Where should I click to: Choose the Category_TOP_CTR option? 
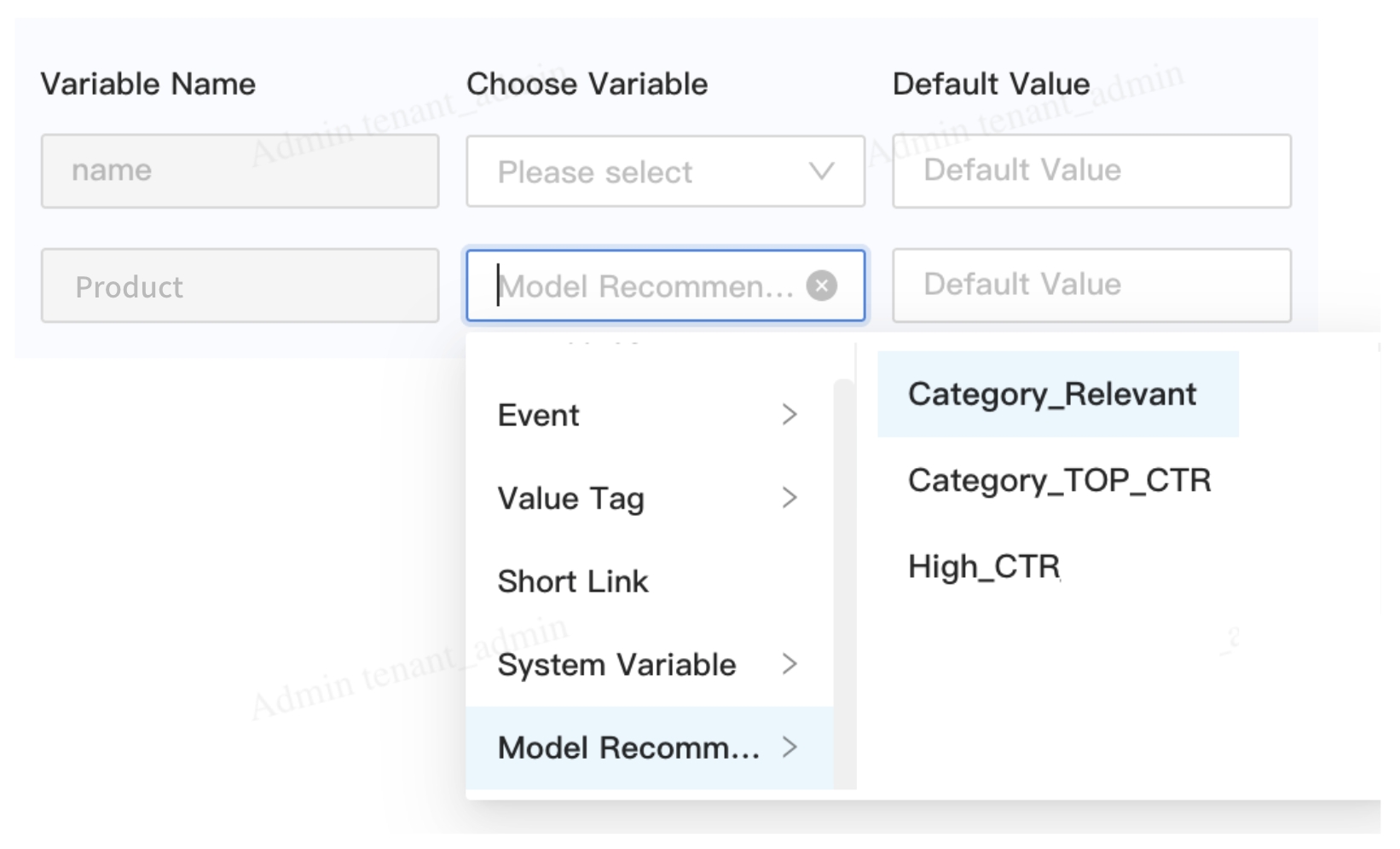click(1059, 481)
